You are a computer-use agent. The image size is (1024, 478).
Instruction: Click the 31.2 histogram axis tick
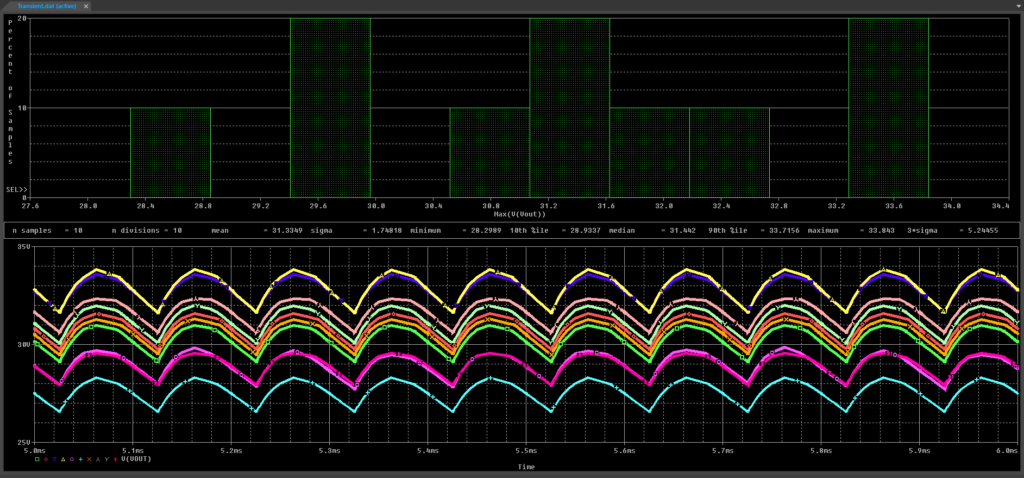click(x=548, y=206)
